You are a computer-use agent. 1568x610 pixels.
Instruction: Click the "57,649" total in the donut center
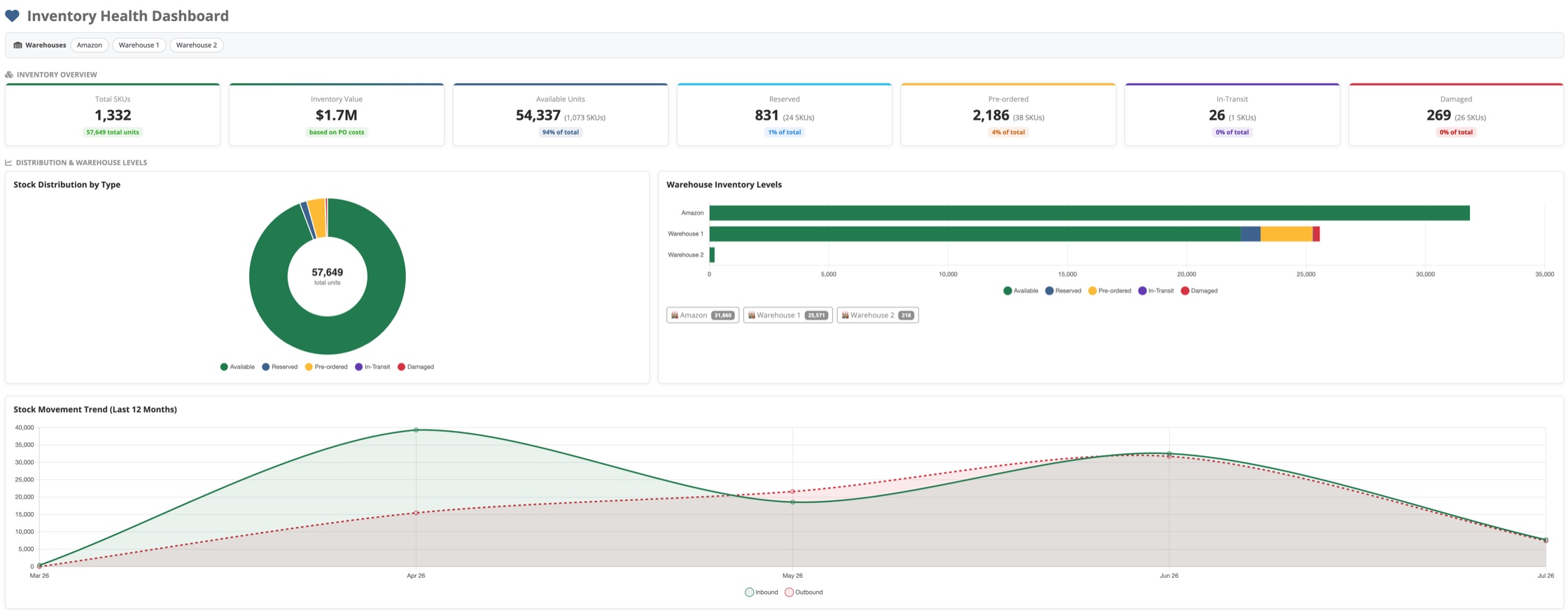click(x=328, y=273)
